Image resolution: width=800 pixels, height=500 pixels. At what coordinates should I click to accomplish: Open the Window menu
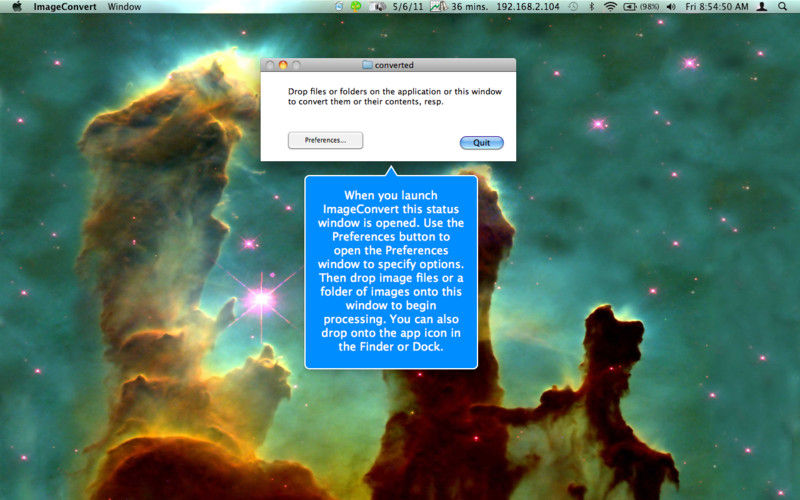coord(124,7)
